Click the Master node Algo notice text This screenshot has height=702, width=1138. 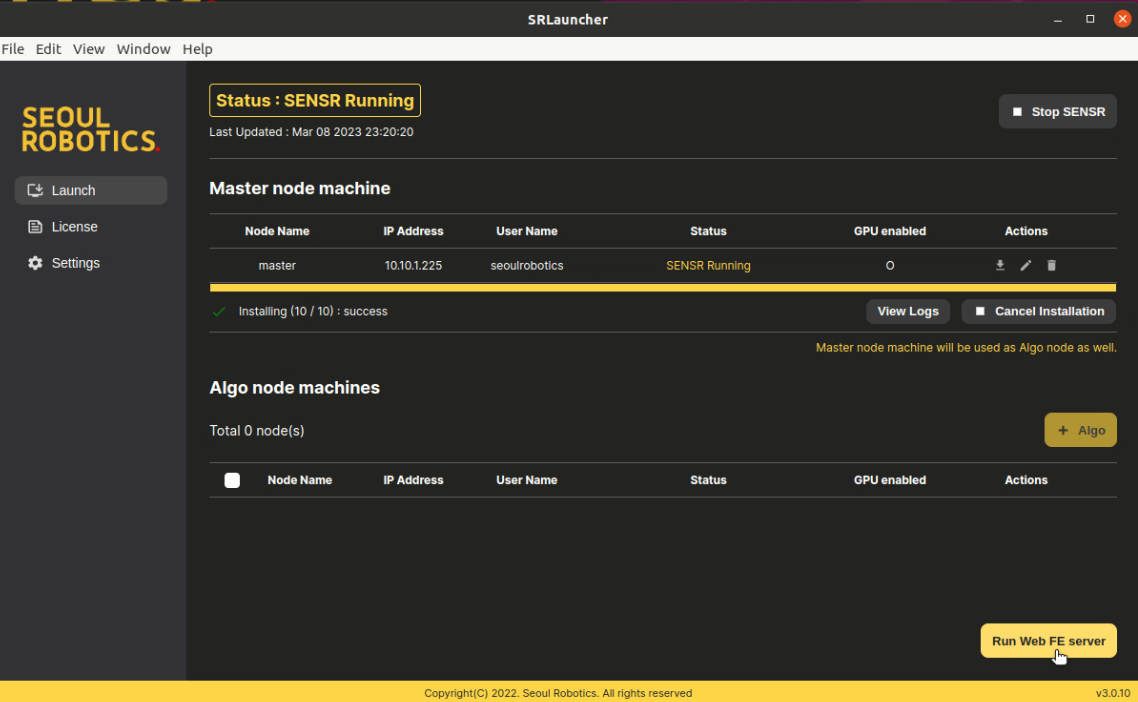pos(966,348)
